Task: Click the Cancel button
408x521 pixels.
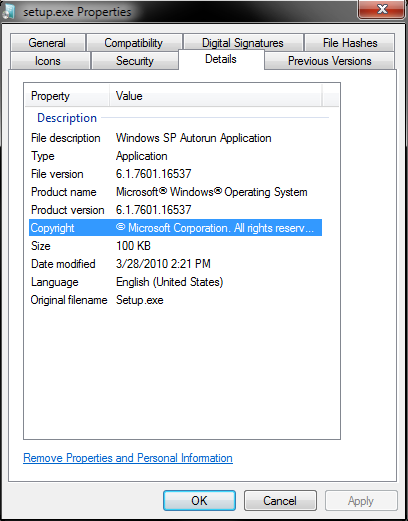Action: pos(280,500)
